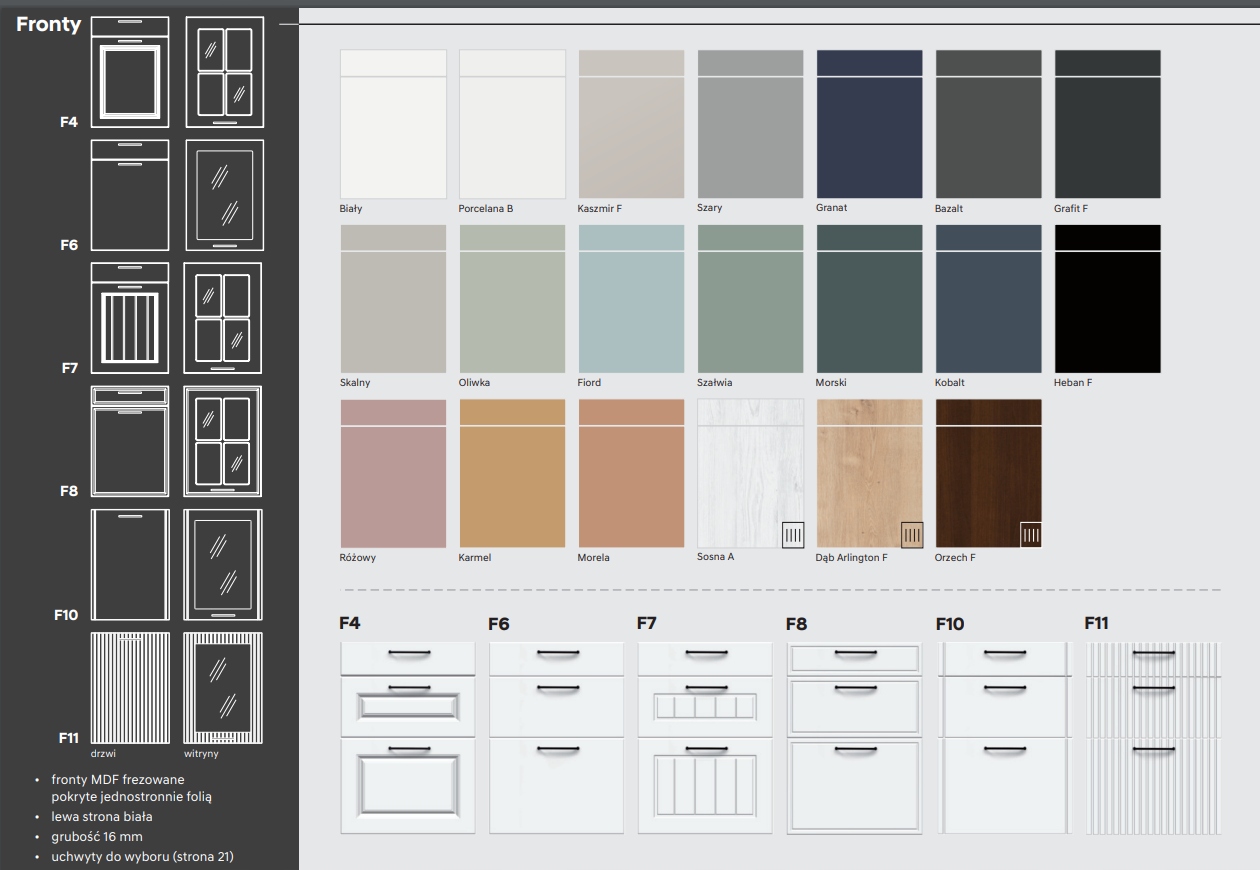This screenshot has width=1260, height=870.
Task: Choose the Fiord light blue swatch
Action: point(631,298)
